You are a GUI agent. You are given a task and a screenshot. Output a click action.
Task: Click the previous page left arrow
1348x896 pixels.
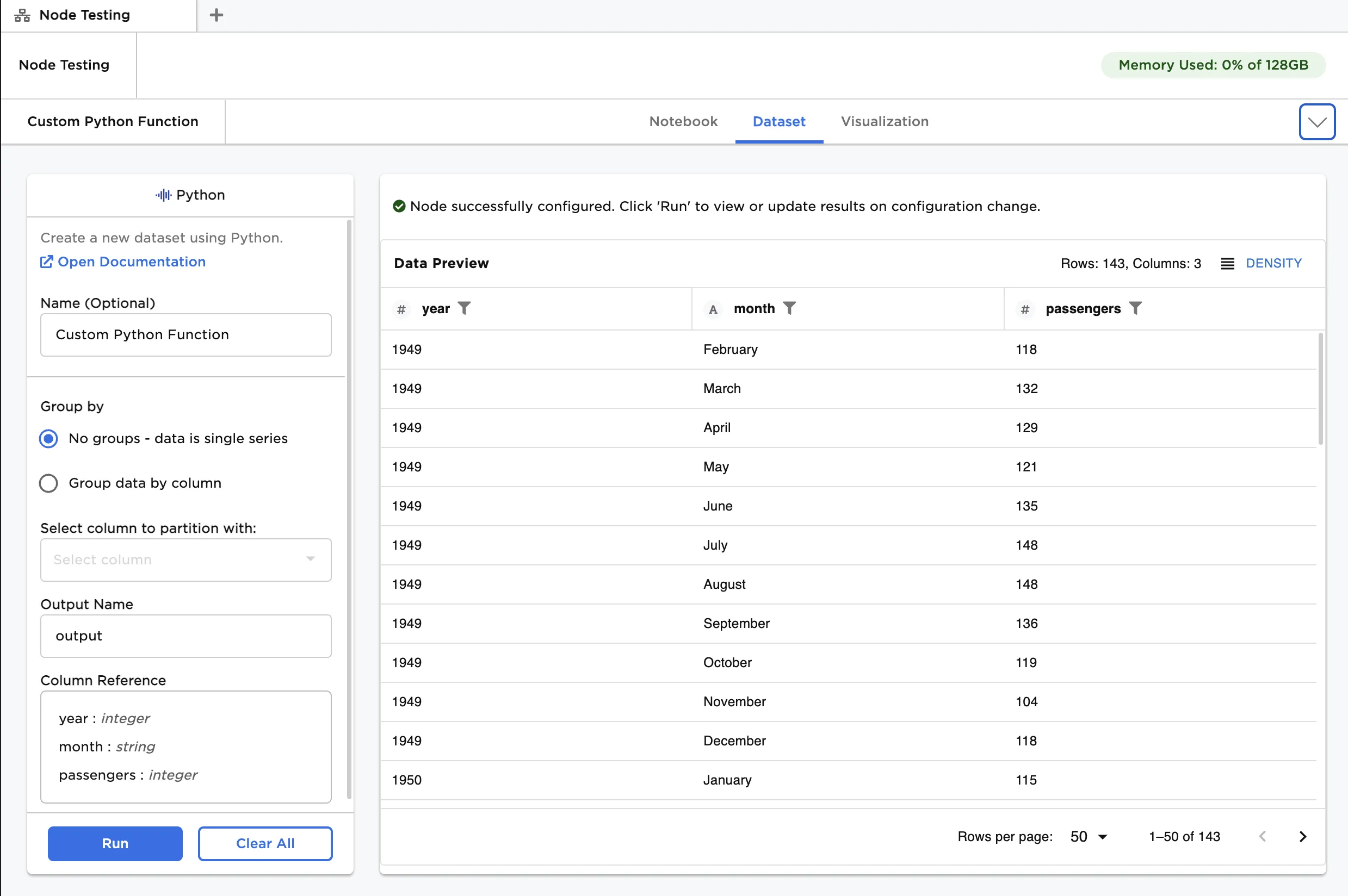point(1262,837)
